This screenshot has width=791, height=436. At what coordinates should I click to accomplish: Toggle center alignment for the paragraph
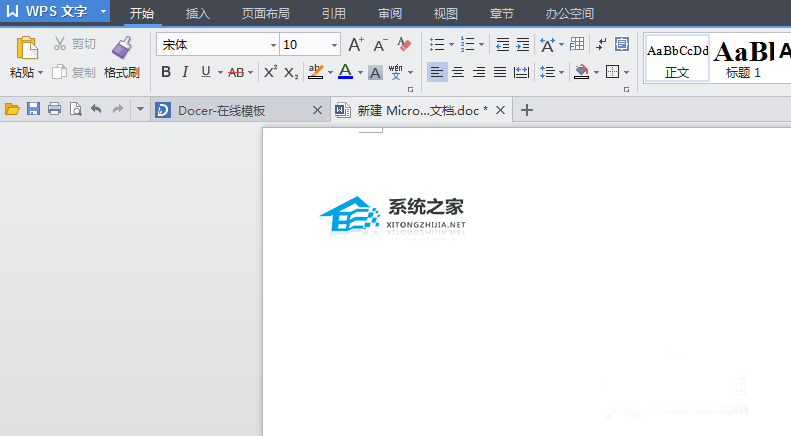pyautogui.click(x=458, y=72)
